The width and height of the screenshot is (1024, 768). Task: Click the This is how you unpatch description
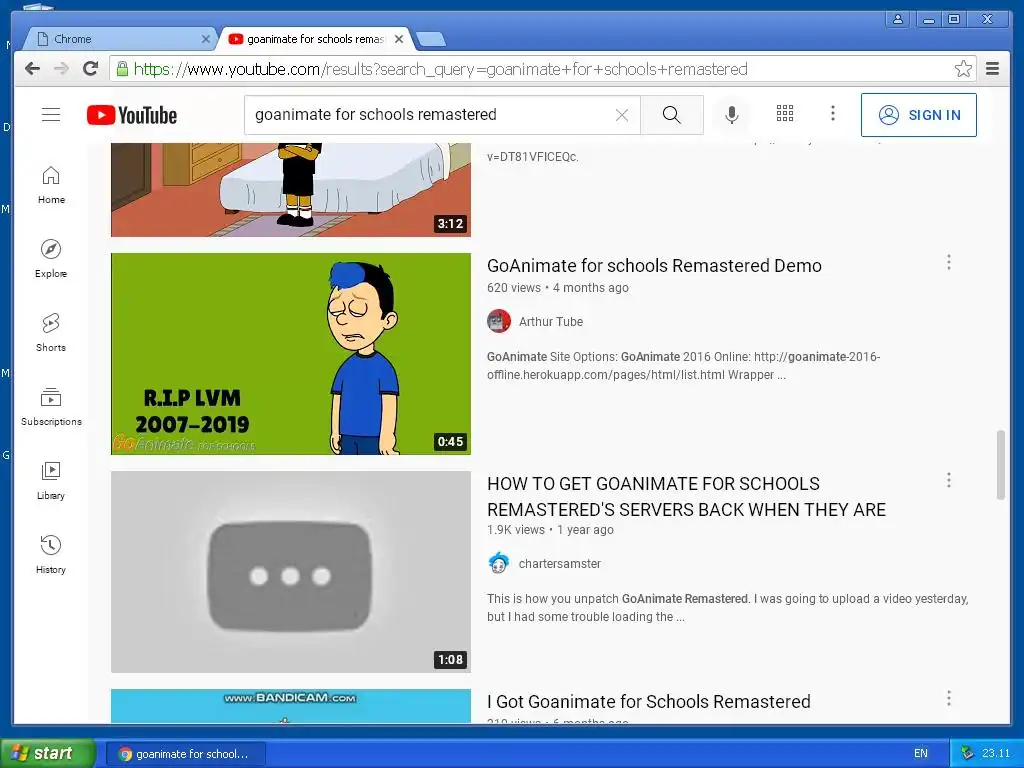pos(728,607)
